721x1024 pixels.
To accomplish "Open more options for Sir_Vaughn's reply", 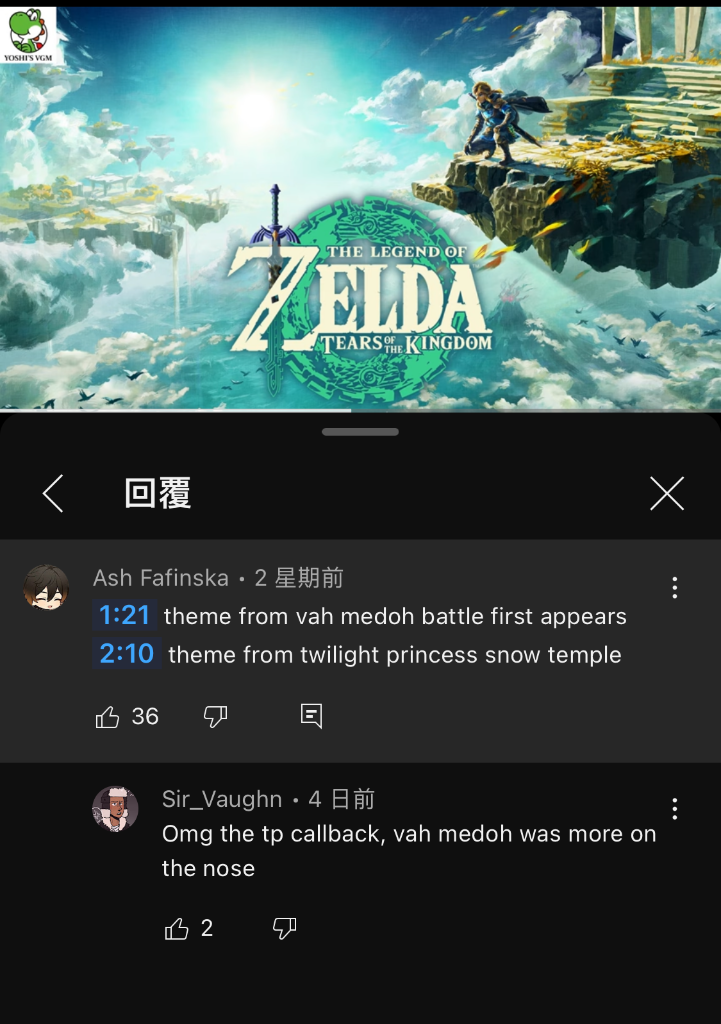I will click(x=675, y=809).
